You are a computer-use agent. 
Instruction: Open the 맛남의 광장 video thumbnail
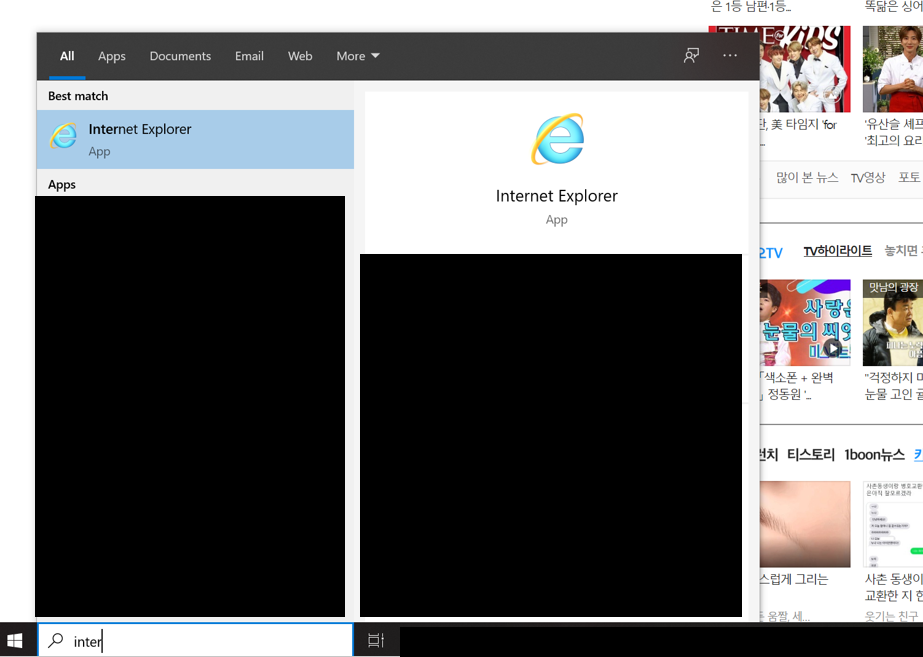893,323
